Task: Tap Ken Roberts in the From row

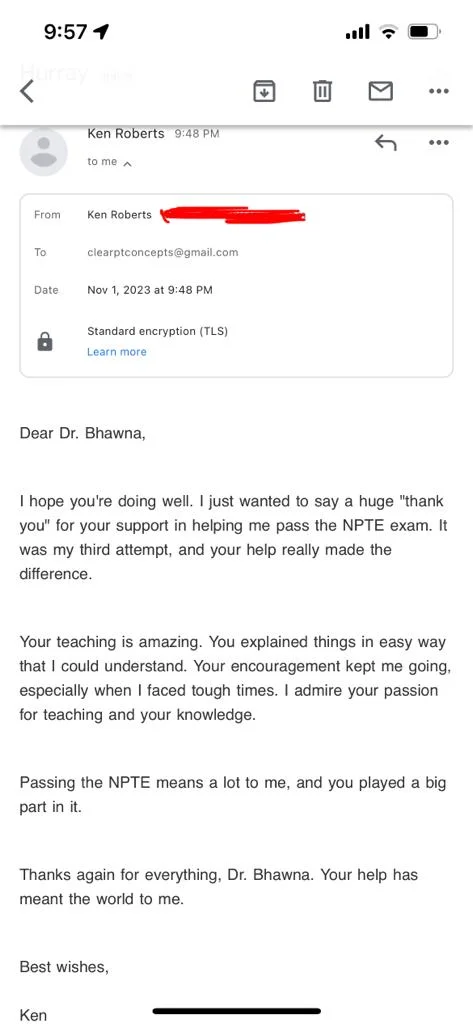Action: pyautogui.click(x=119, y=215)
